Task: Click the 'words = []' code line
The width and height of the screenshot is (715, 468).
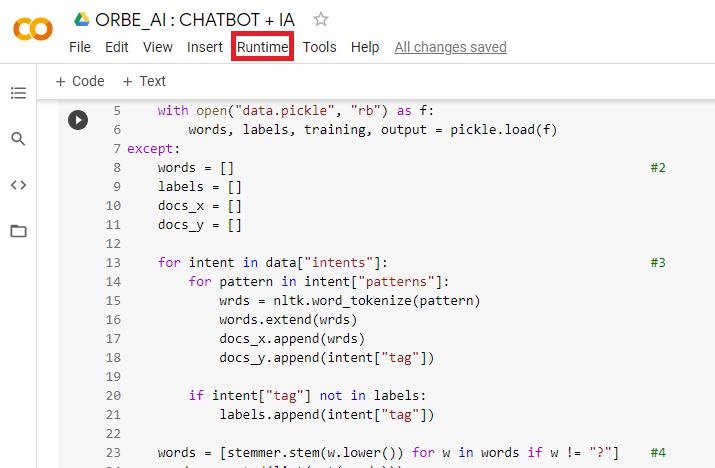Action: point(196,168)
